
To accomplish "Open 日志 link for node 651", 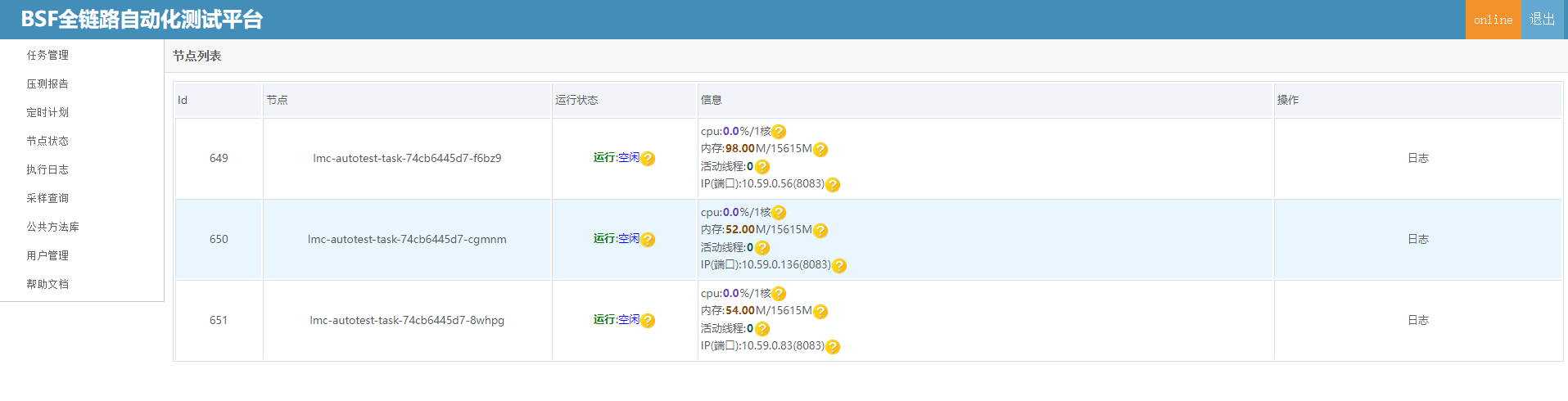I will click(1418, 320).
